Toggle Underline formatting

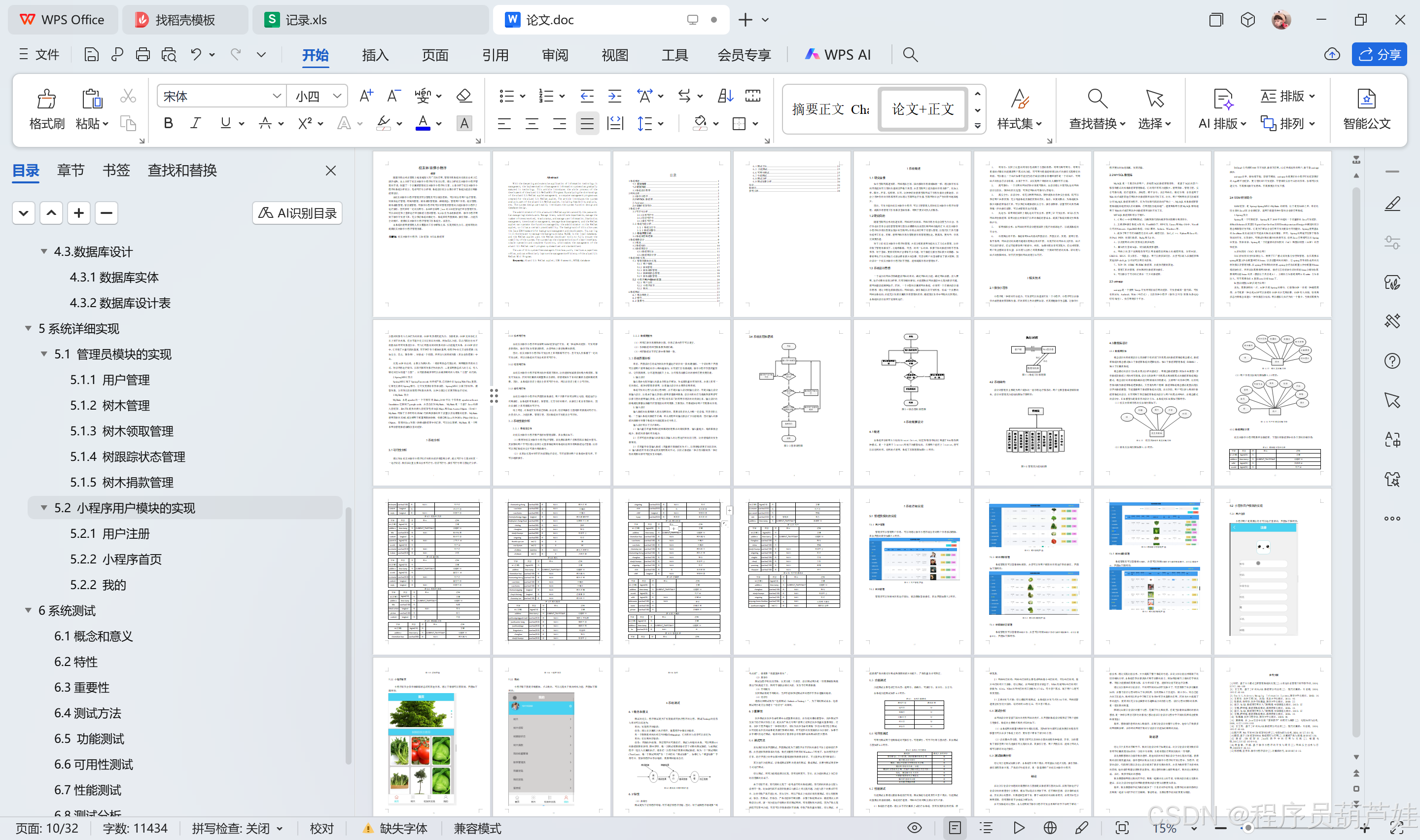pos(225,123)
